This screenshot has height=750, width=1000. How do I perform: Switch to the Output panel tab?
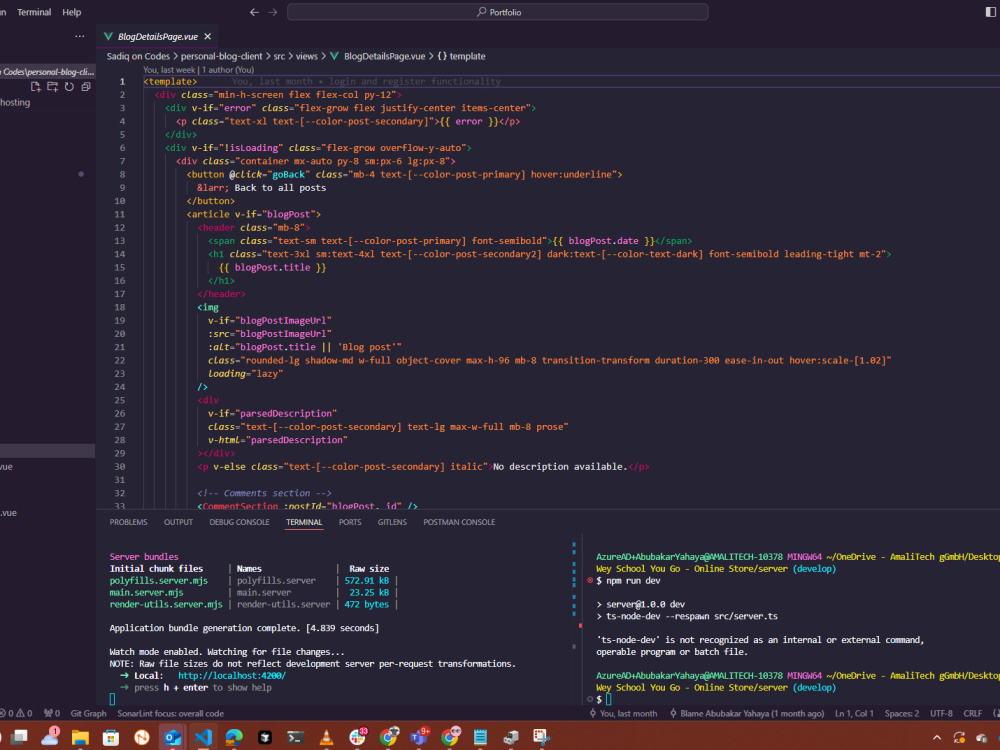coord(178,522)
